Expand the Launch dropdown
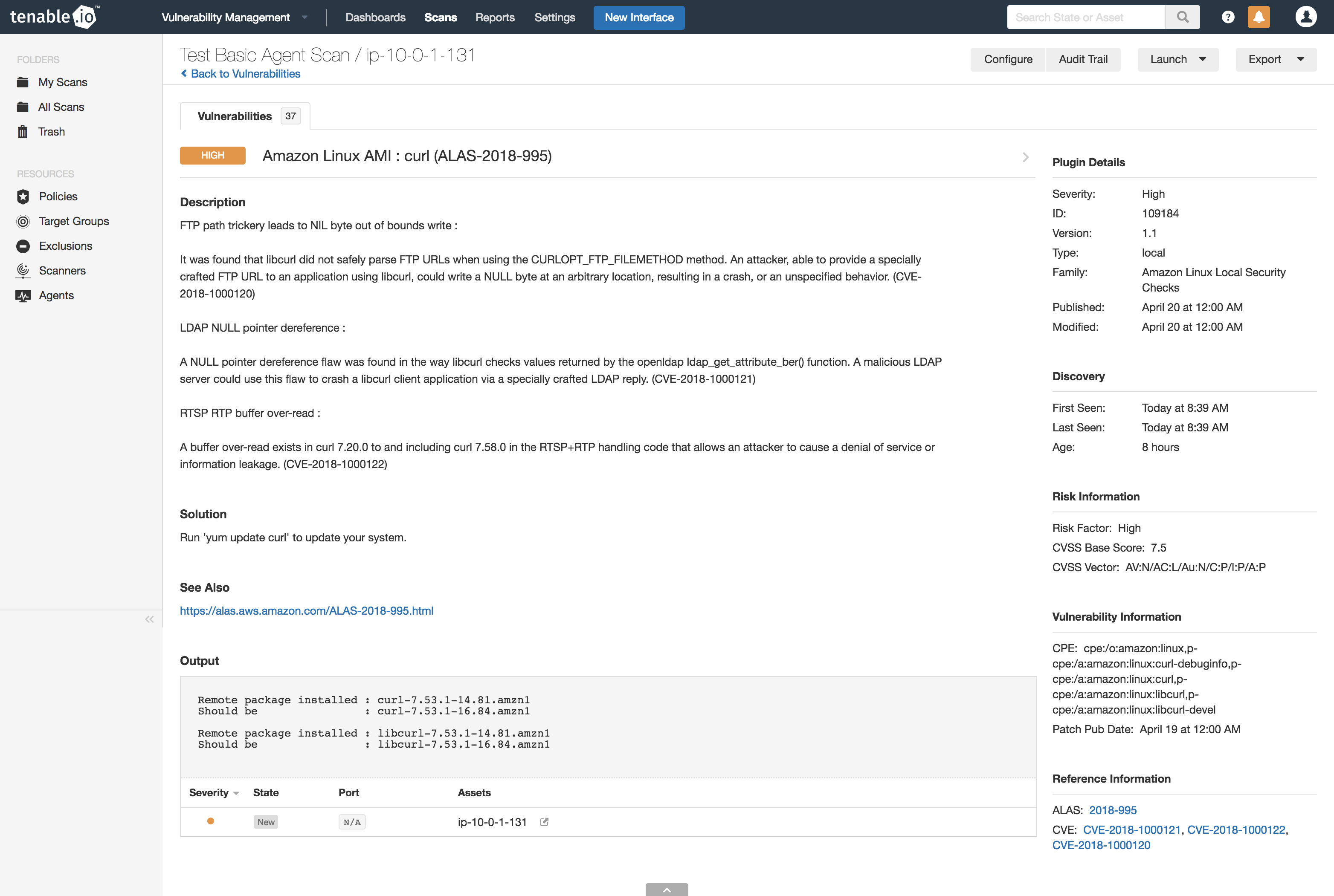Viewport: 1334px width, 896px height. 1177,59
